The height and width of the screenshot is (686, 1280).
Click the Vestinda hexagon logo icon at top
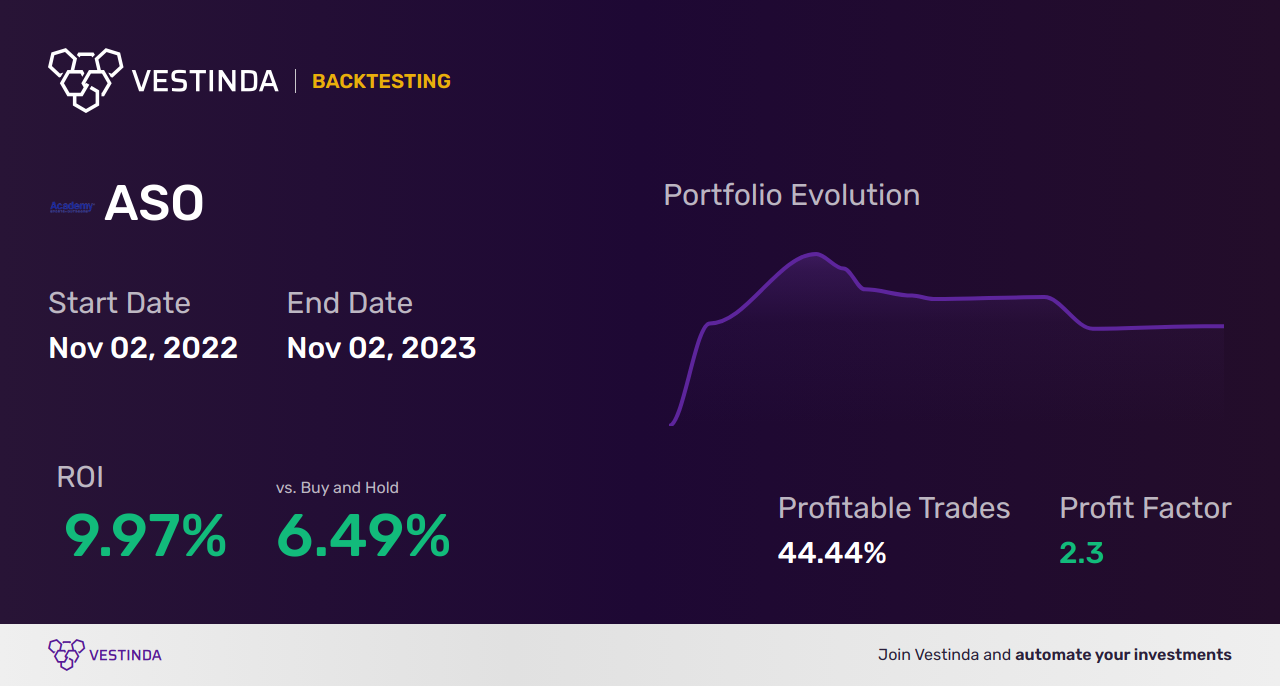85,79
